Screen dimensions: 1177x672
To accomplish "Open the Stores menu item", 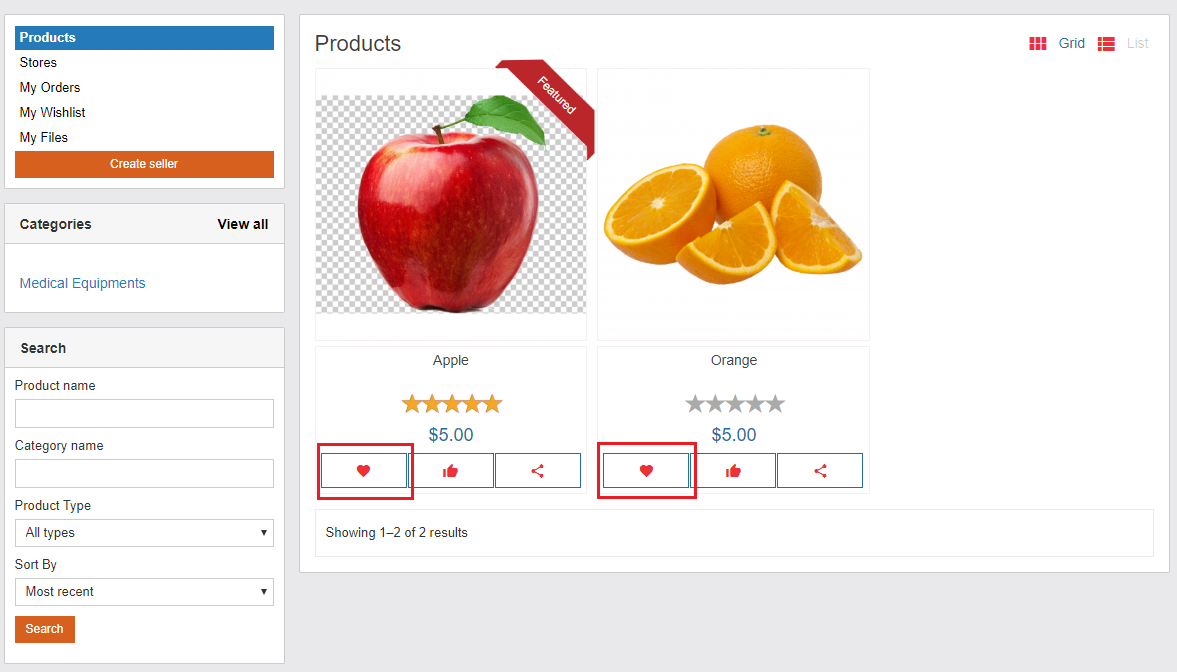I will 39,63.
